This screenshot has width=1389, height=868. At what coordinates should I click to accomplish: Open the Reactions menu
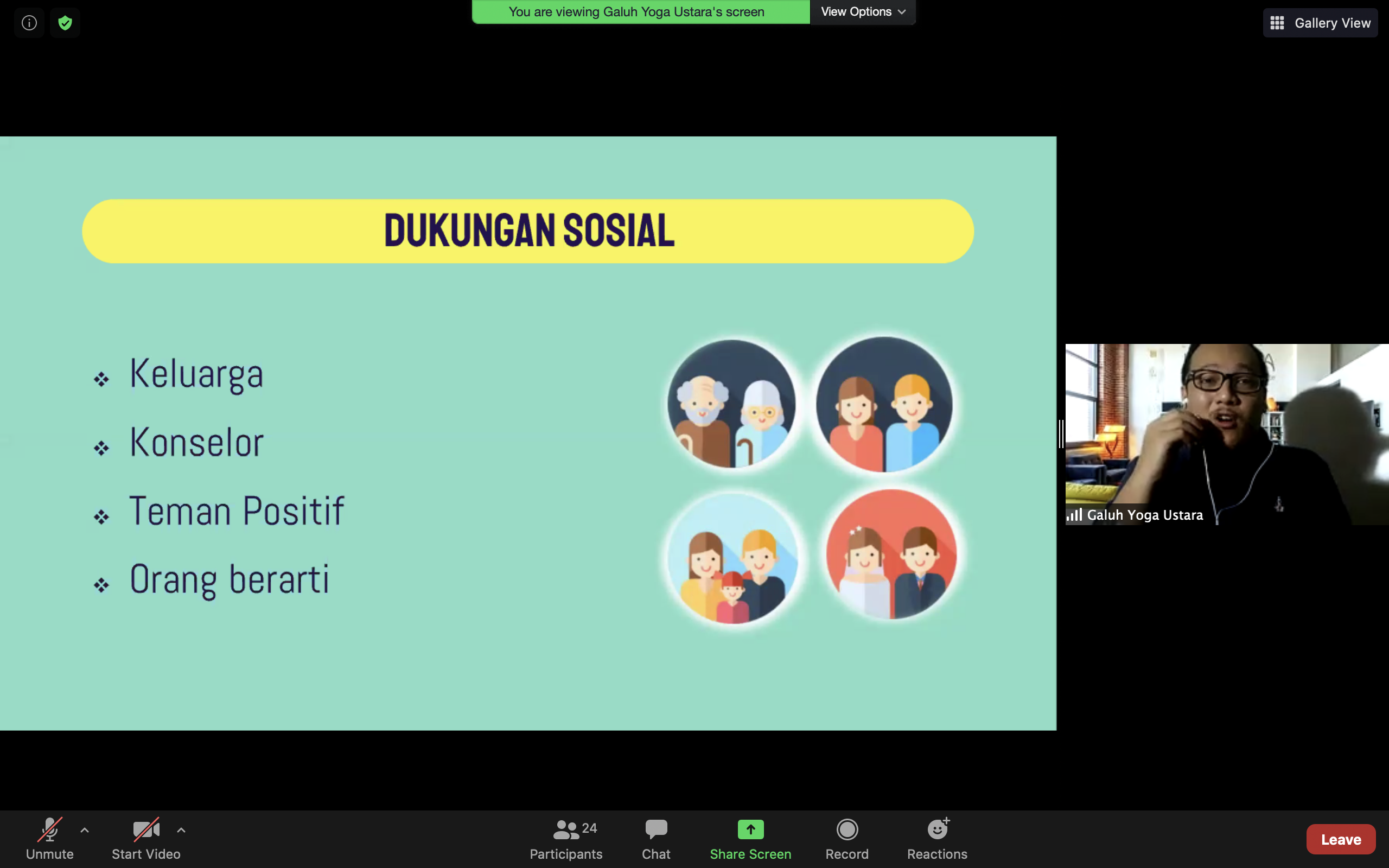(x=936, y=839)
